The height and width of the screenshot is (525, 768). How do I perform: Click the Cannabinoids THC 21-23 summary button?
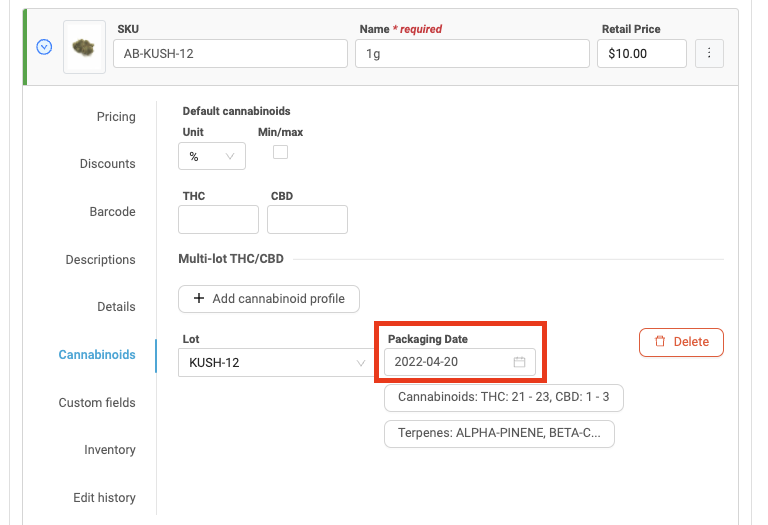[504, 398]
